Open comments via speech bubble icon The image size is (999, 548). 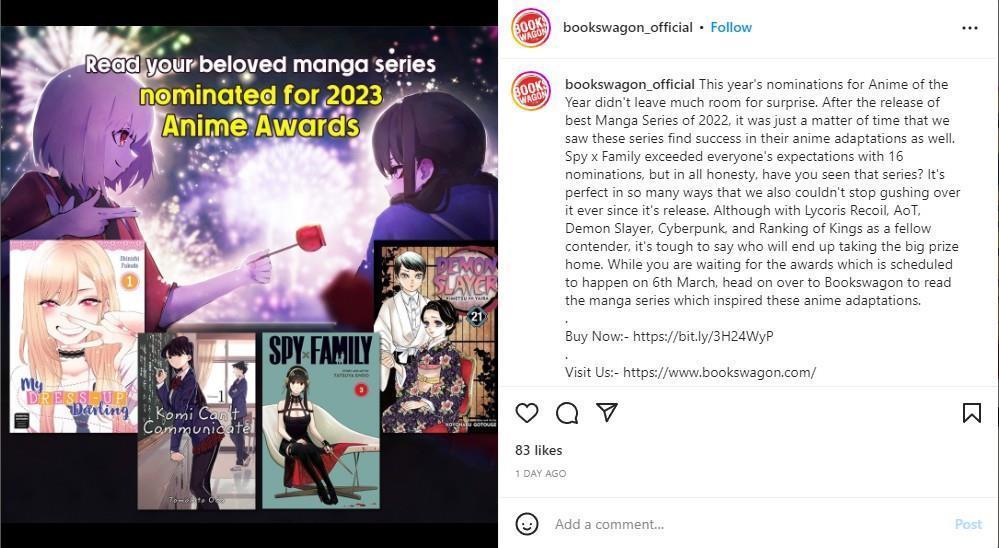pos(567,413)
